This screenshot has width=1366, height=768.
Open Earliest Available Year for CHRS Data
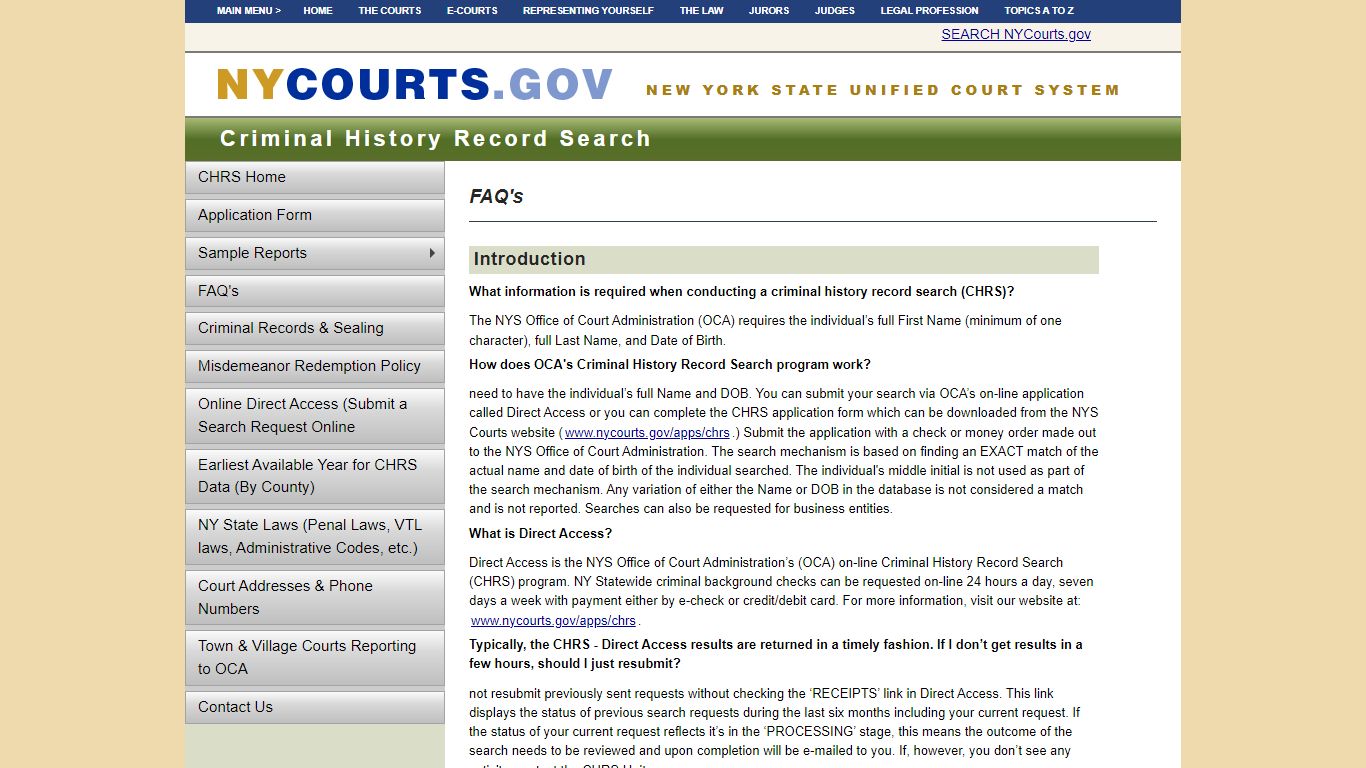[x=315, y=476]
